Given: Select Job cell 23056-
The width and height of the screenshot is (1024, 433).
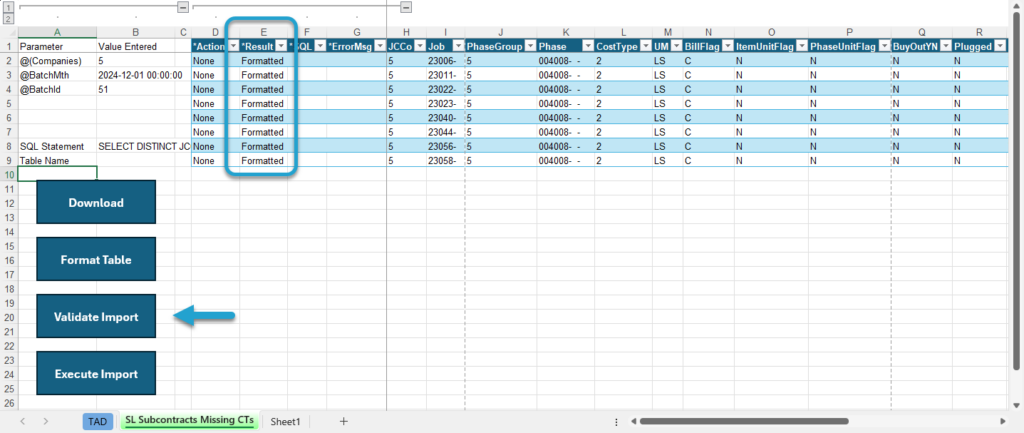Looking at the screenshot, I should pyautogui.click(x=445, y=146).
